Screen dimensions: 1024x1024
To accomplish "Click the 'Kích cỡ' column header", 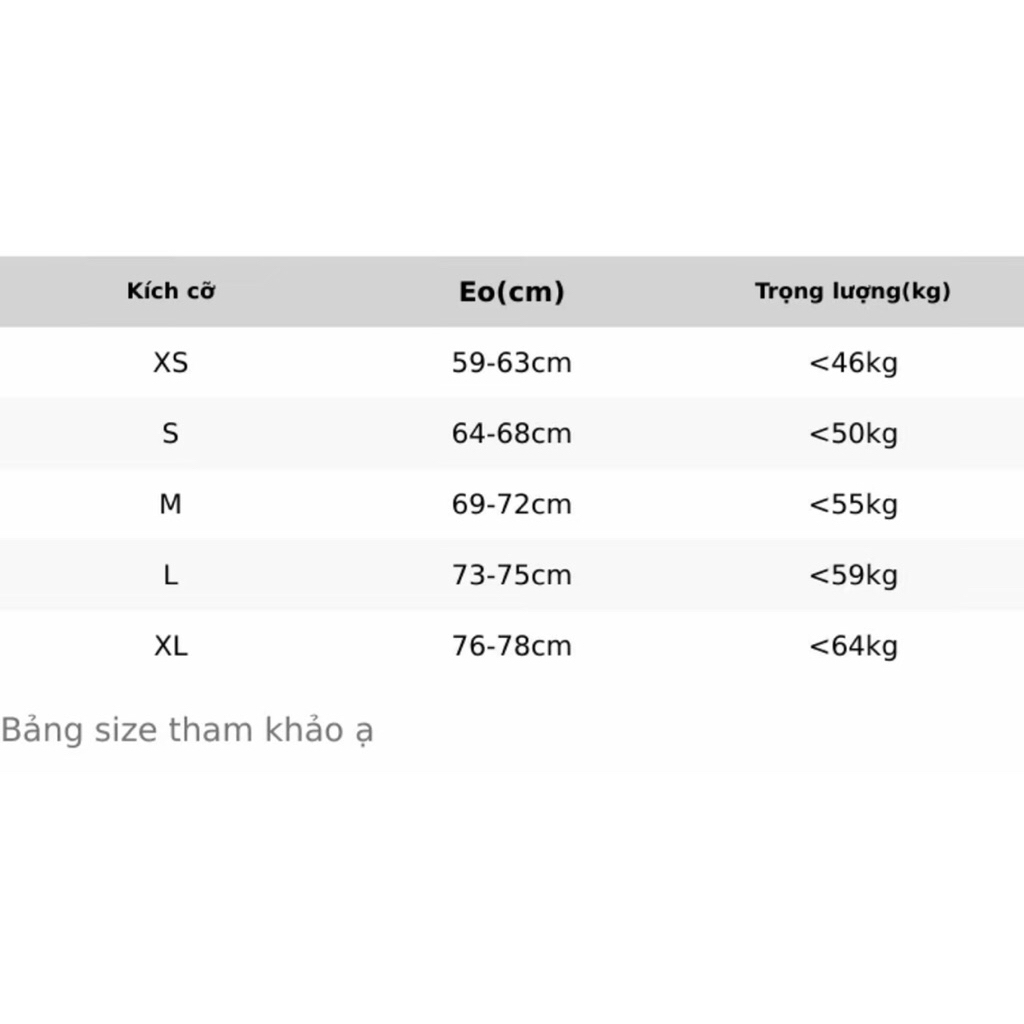I will (x=170, y=291).
